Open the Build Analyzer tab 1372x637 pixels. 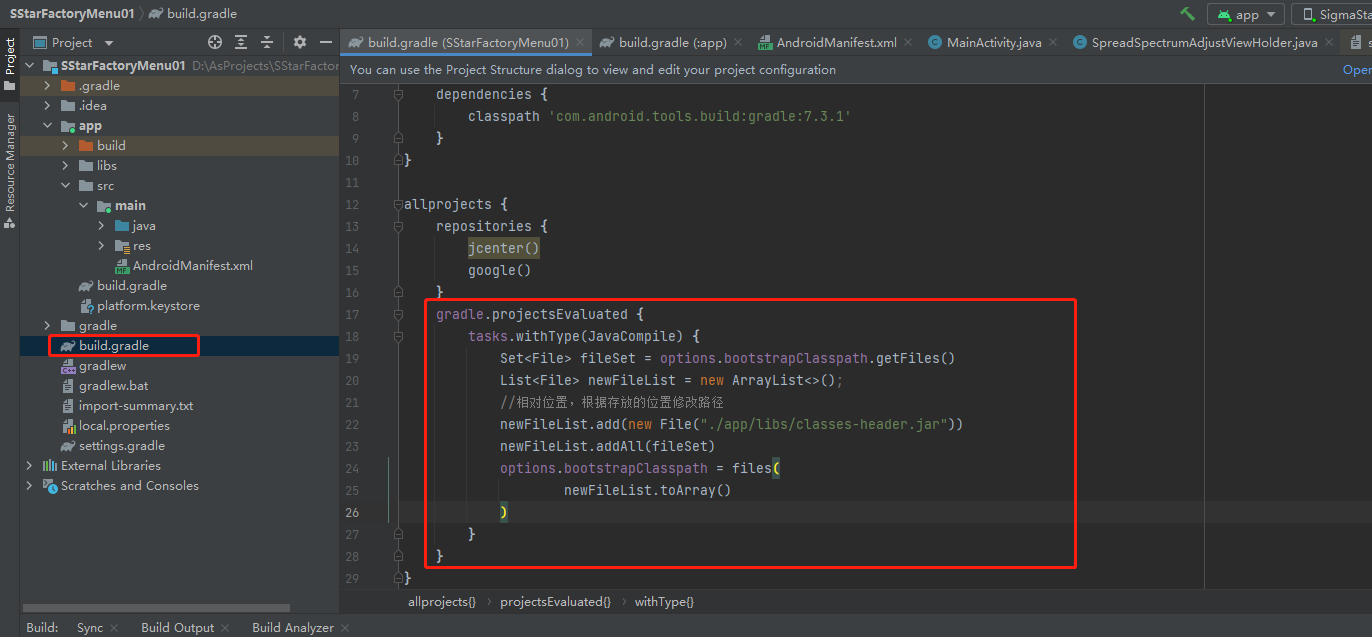click(x=293, y=628)
